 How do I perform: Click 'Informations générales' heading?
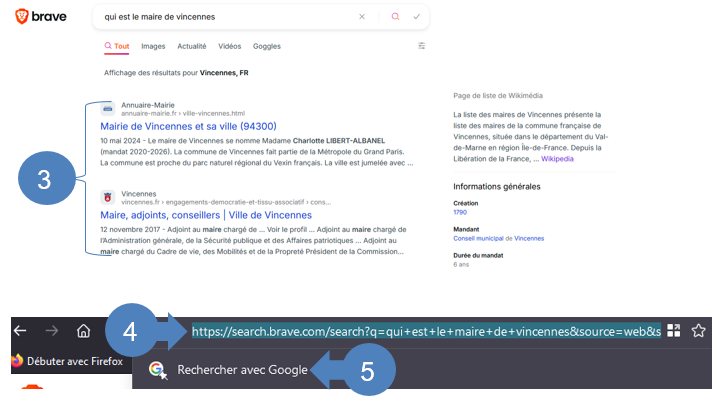coord(497,186)
